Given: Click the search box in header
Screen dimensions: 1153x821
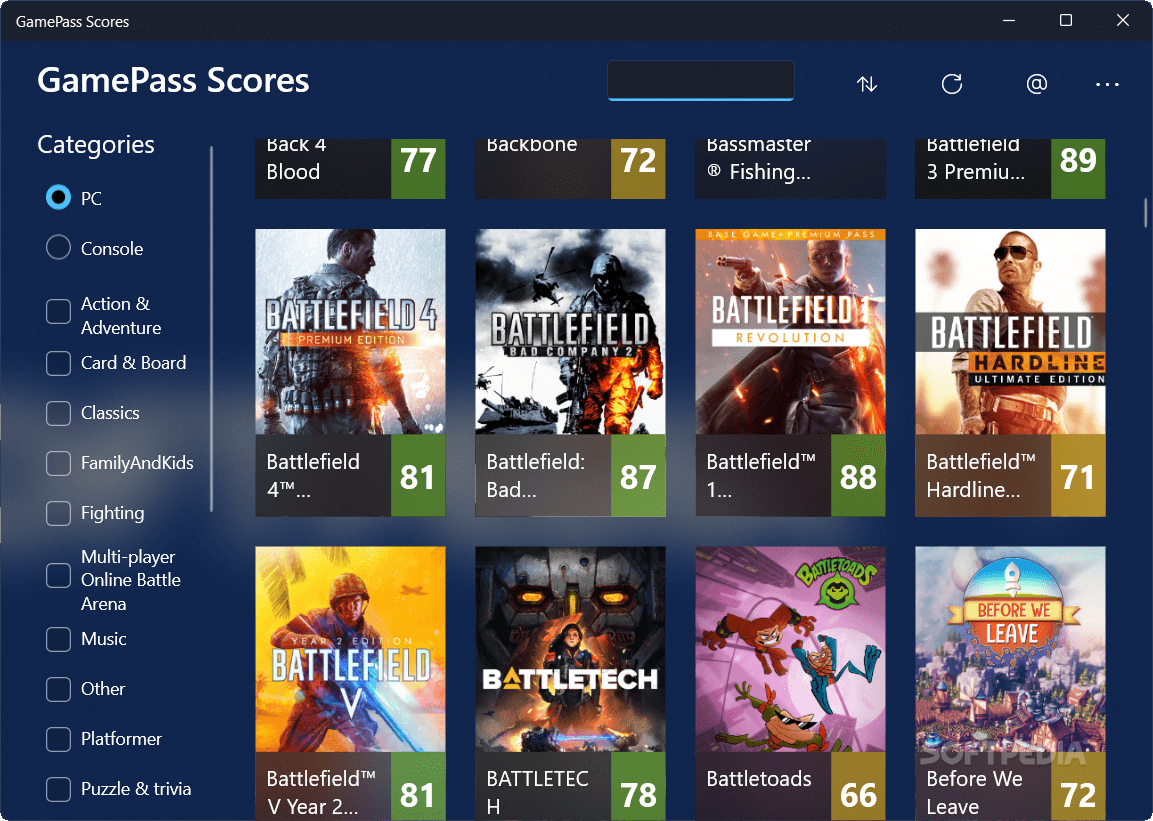Looking at the screenshot, I should pos(701,80).
